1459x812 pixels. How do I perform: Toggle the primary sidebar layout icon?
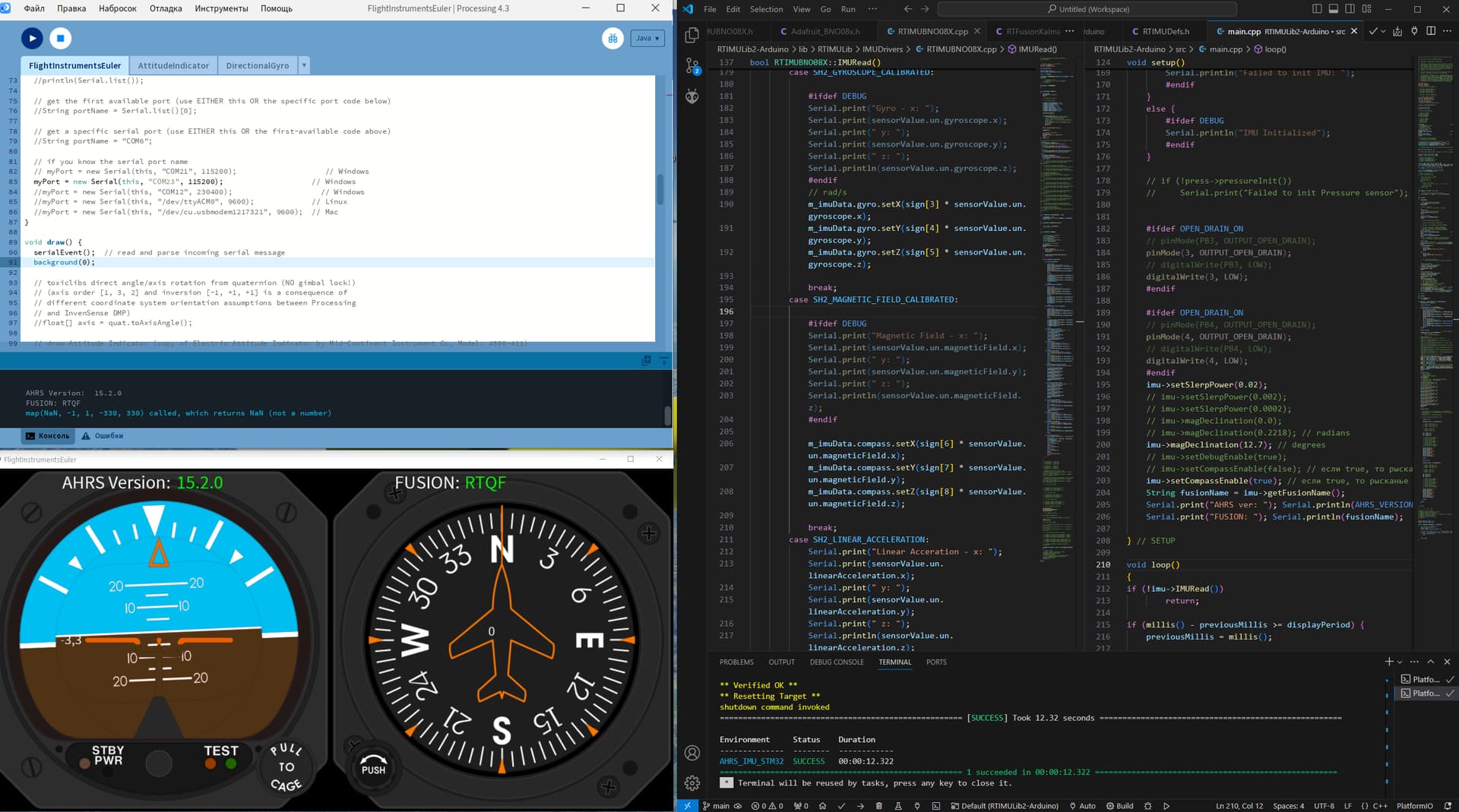point(1317,9)
